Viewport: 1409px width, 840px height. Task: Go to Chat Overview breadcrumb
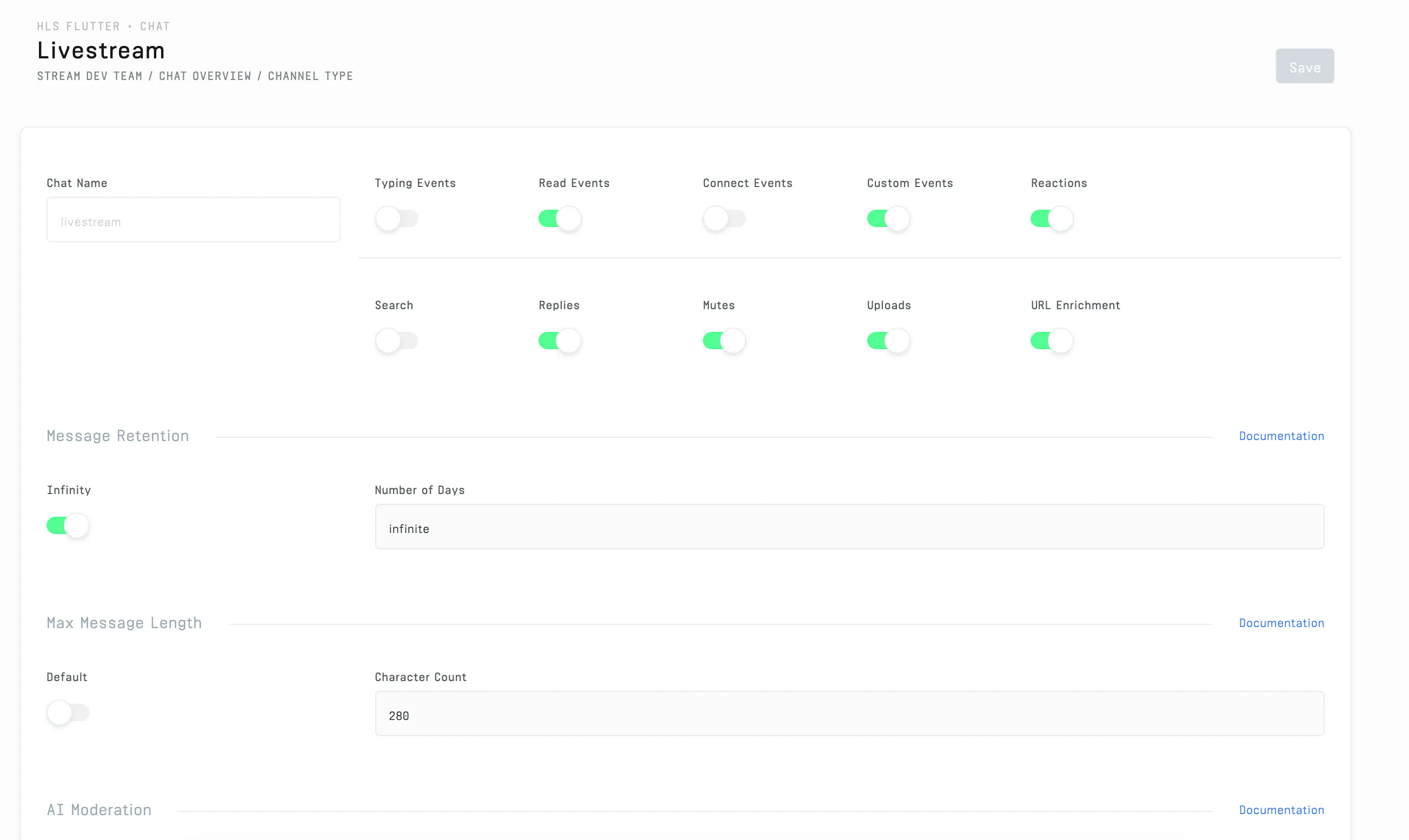[x=205, y=76]
